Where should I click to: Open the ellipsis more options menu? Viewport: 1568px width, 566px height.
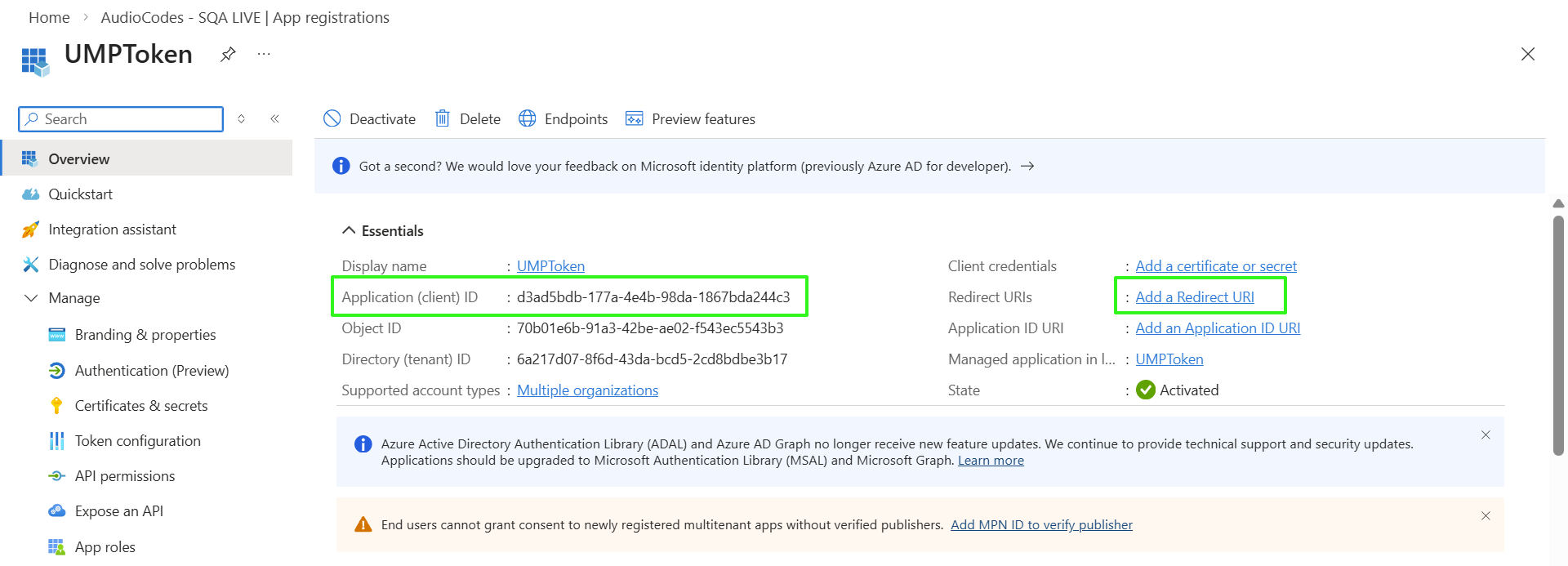pos(264,54)
